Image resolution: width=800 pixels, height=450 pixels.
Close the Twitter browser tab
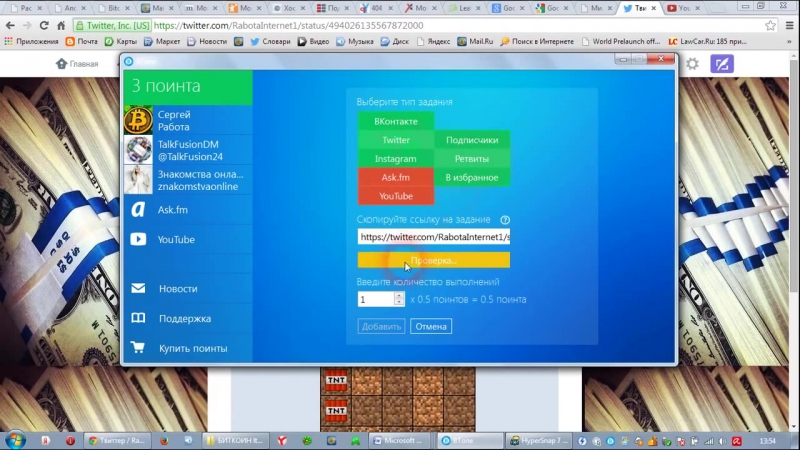pyautogui.click(x=654, y=8)
